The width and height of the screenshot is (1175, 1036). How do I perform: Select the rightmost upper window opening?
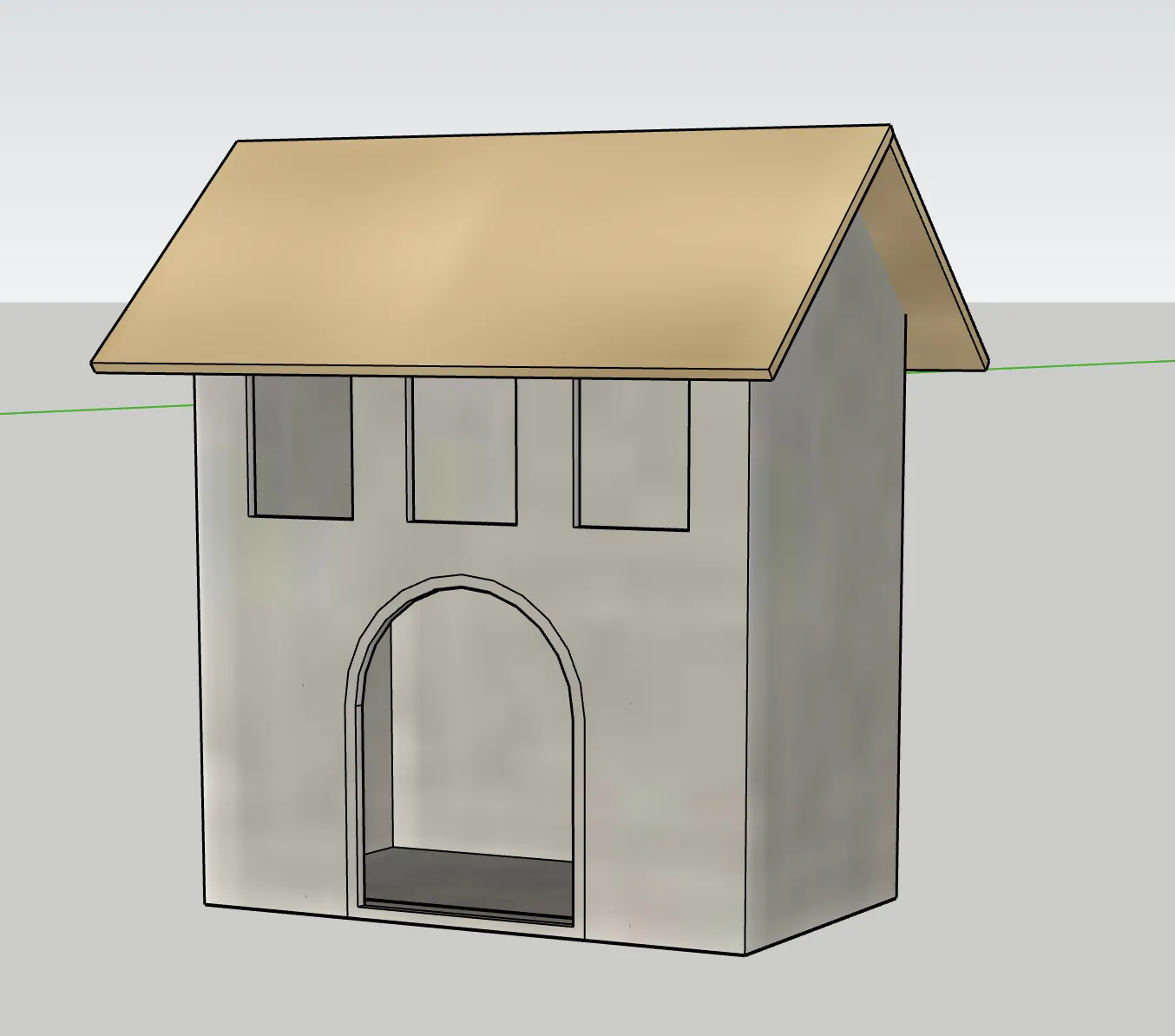(x=632, y=456)
